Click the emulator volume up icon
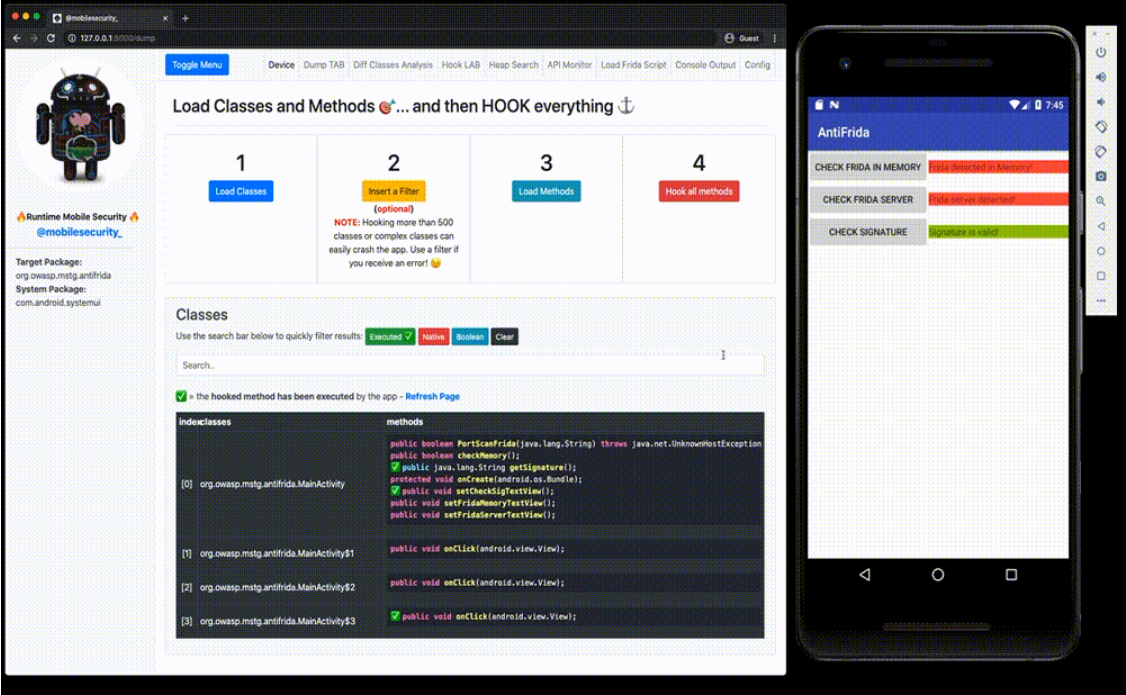 (x=1101, y=77)
